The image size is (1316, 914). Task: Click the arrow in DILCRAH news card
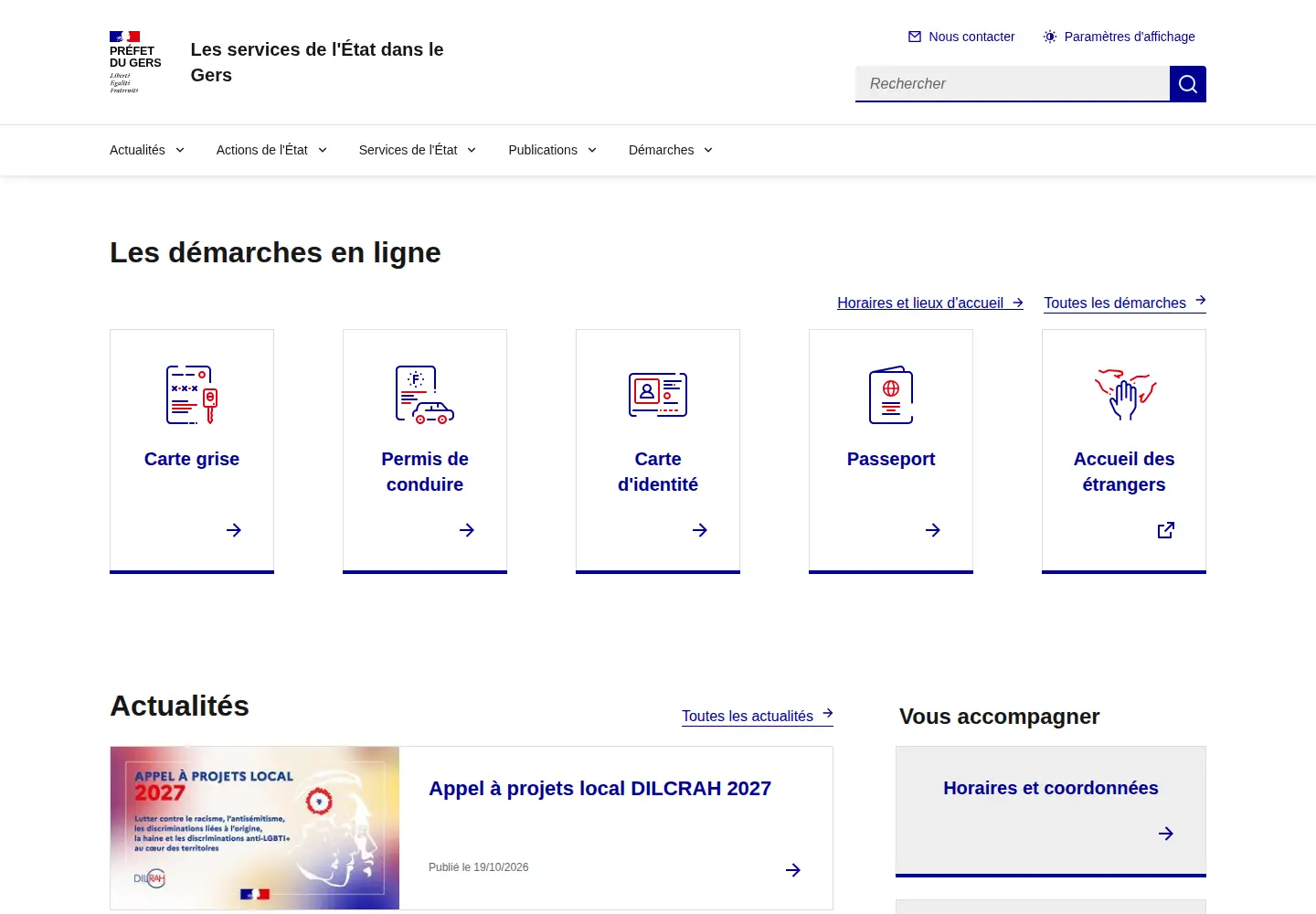click(793, 870)
